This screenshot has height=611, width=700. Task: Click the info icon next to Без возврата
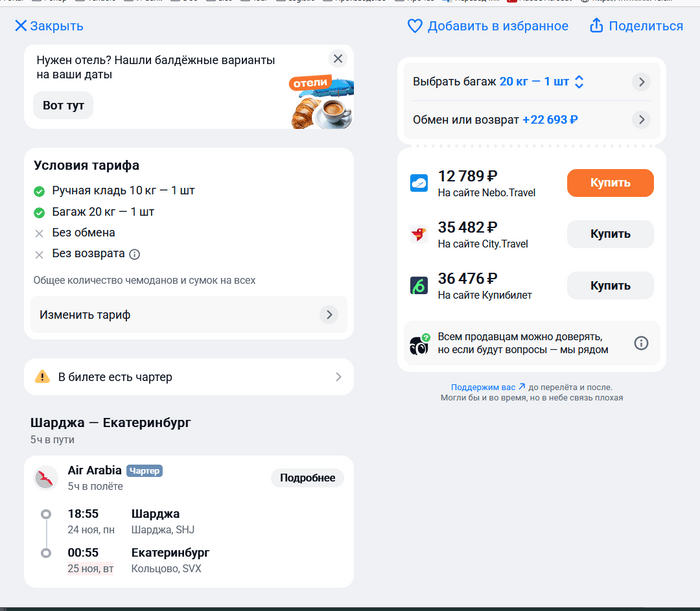(x=135, y=254)
